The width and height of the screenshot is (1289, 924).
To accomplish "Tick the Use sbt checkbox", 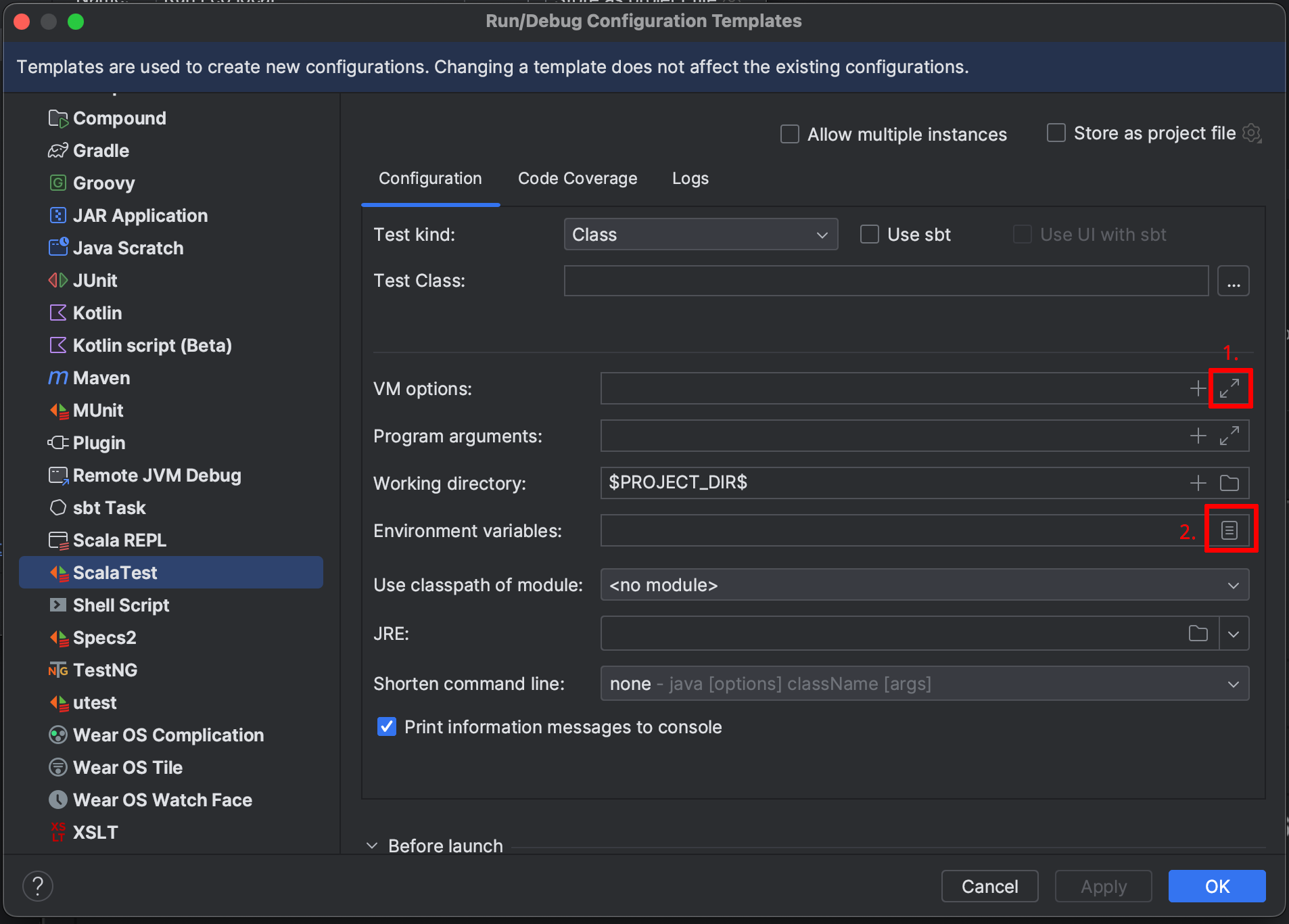I will 869,235.
